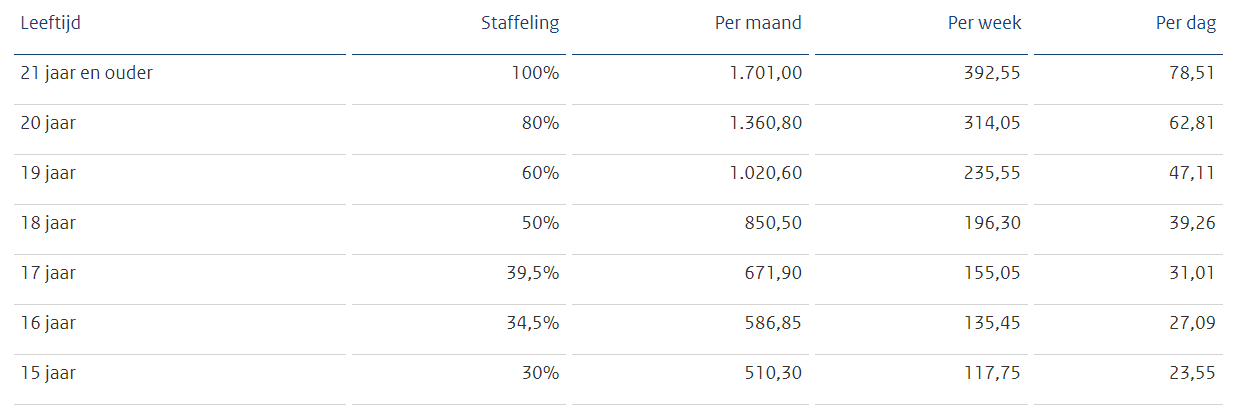Screen dimensions: 1238x418
Task: Select the '17 jaar' row label
Action: [x=48, y=273]
